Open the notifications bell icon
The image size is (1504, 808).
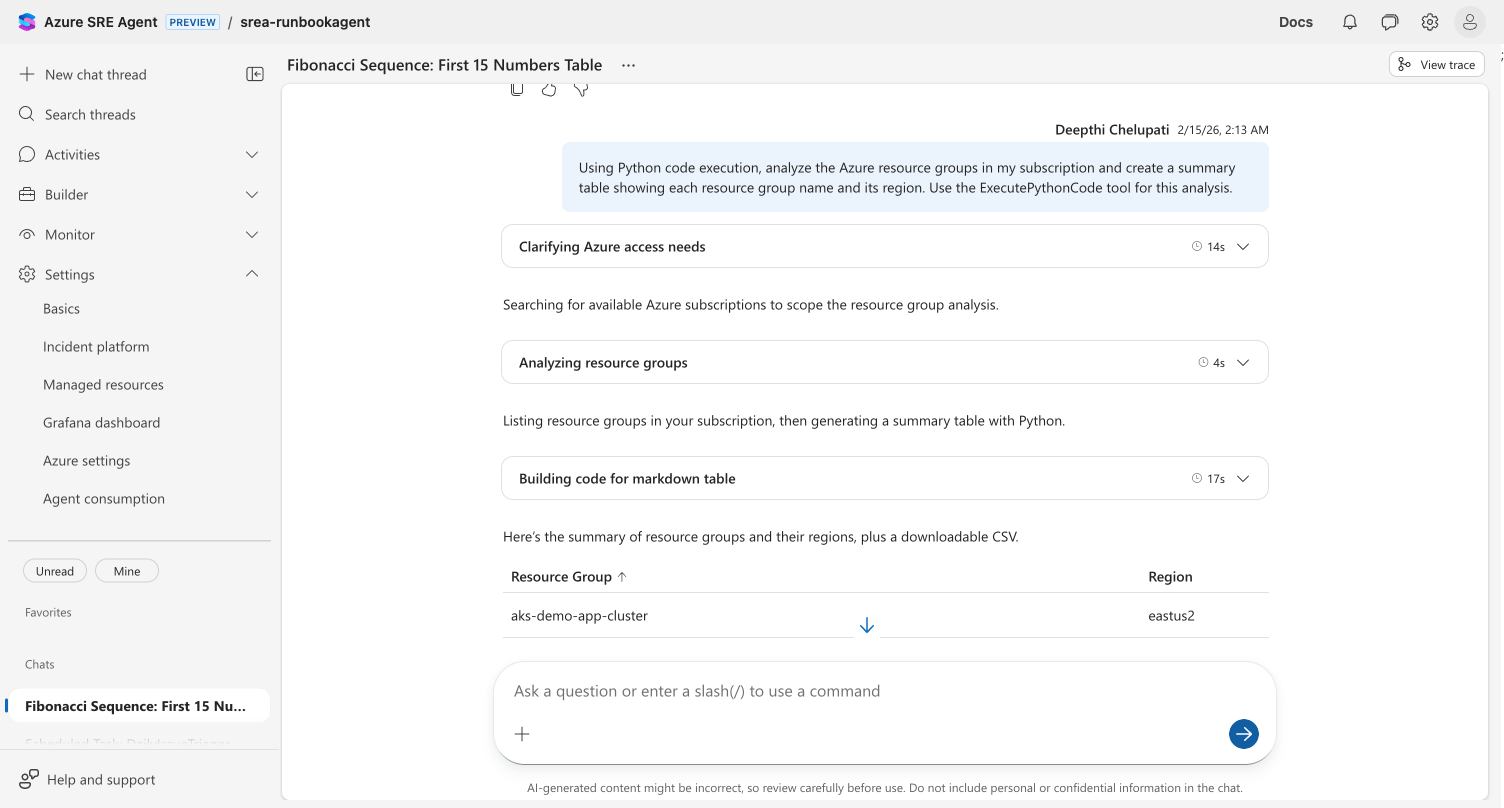coord(1350,22)
